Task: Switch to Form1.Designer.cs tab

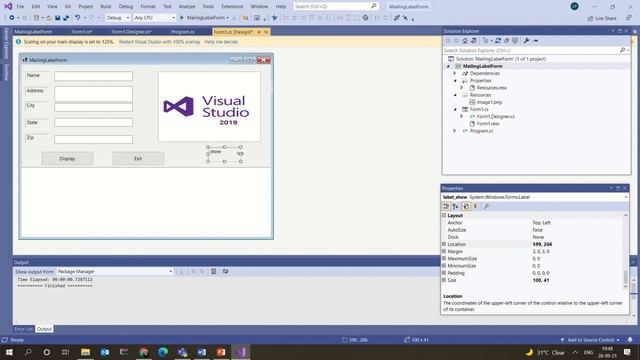Action: (x=131, y=32)
